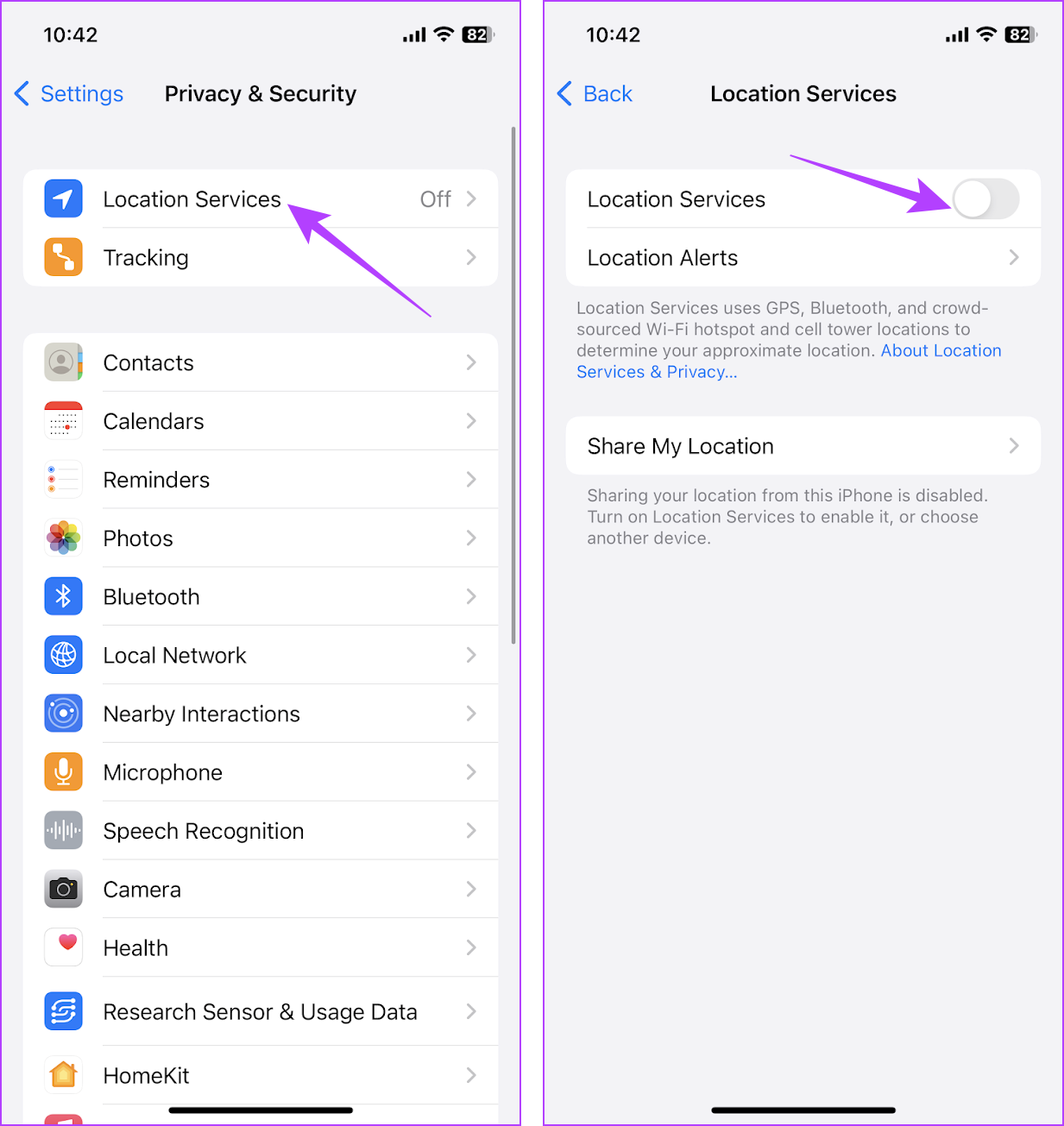Go back to Settings
Screen dimensions: 1064x1126
tap(69, 93)
